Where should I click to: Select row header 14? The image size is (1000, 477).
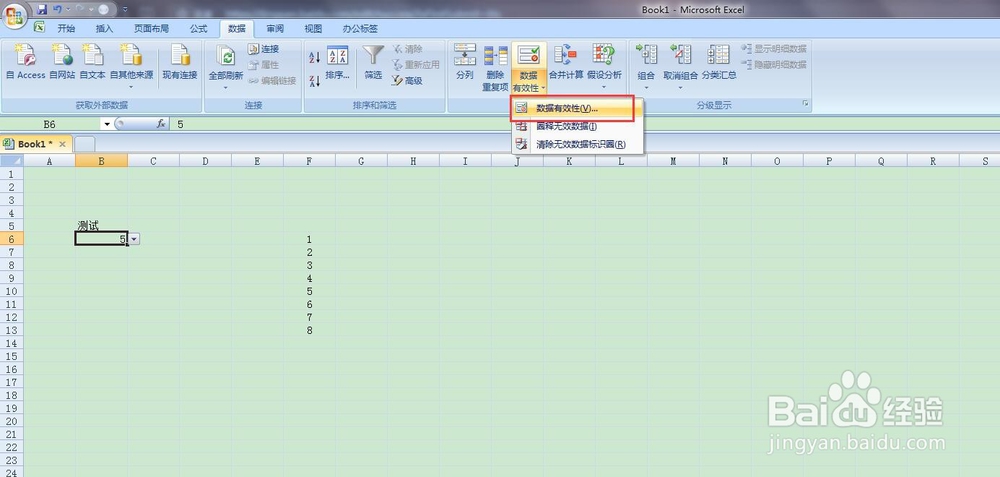pos(11,343)
